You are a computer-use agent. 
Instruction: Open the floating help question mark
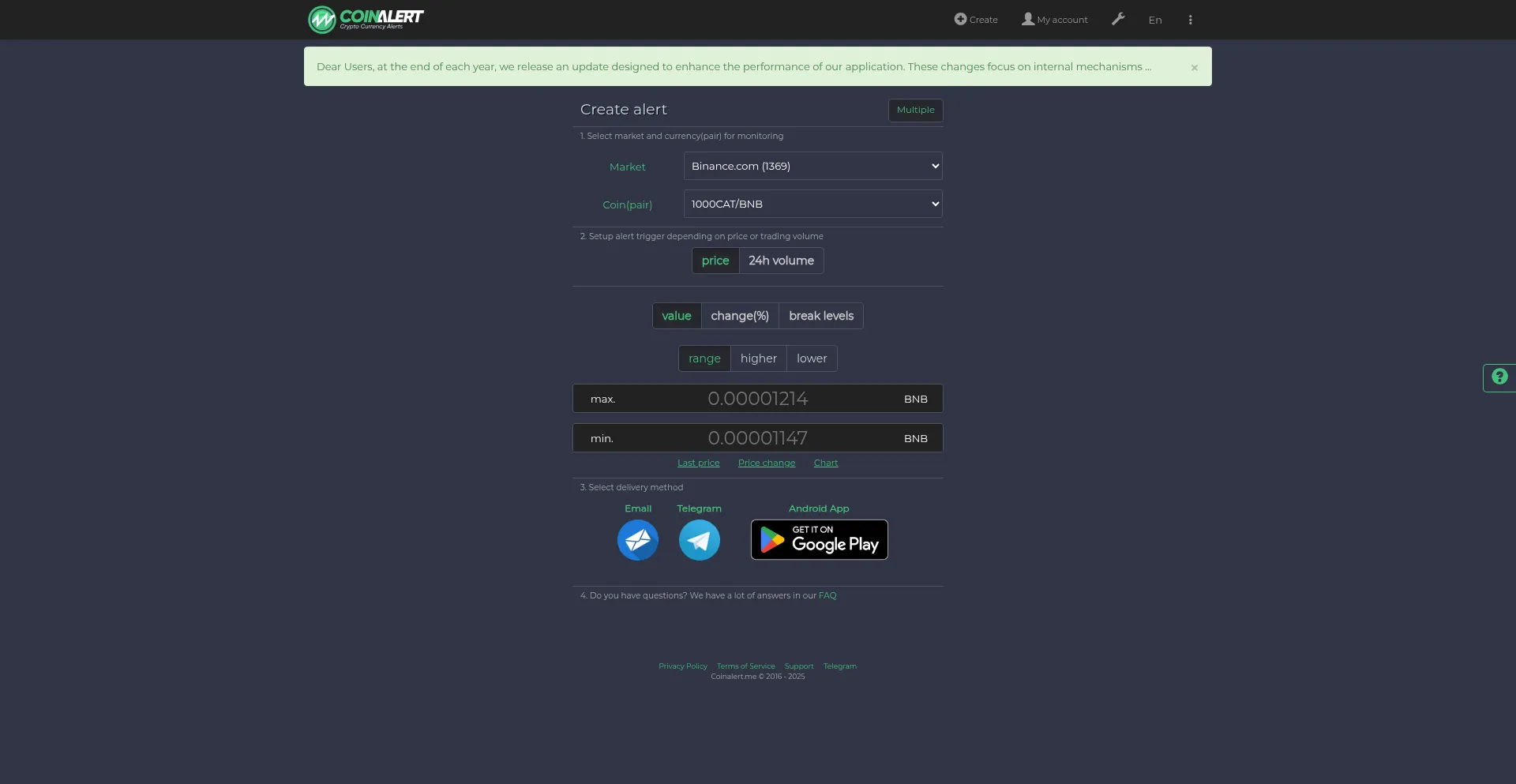(x=1499, y=377)
